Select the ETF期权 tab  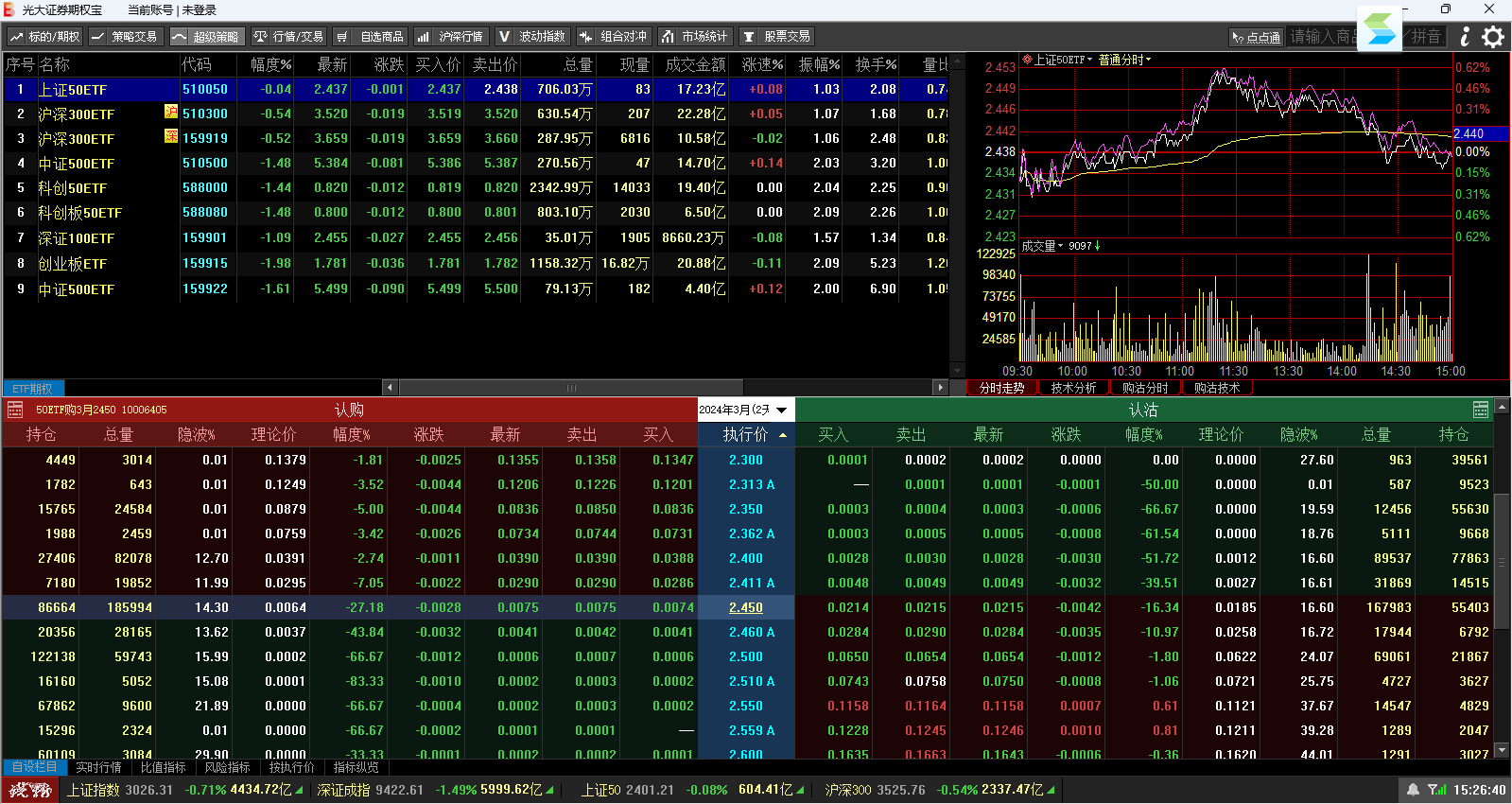[33, 389]
